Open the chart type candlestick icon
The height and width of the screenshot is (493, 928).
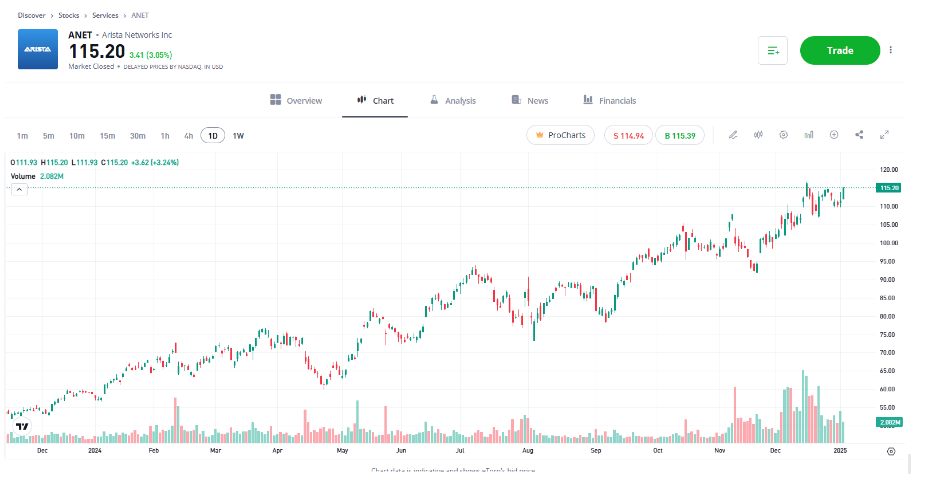(758, 135)
